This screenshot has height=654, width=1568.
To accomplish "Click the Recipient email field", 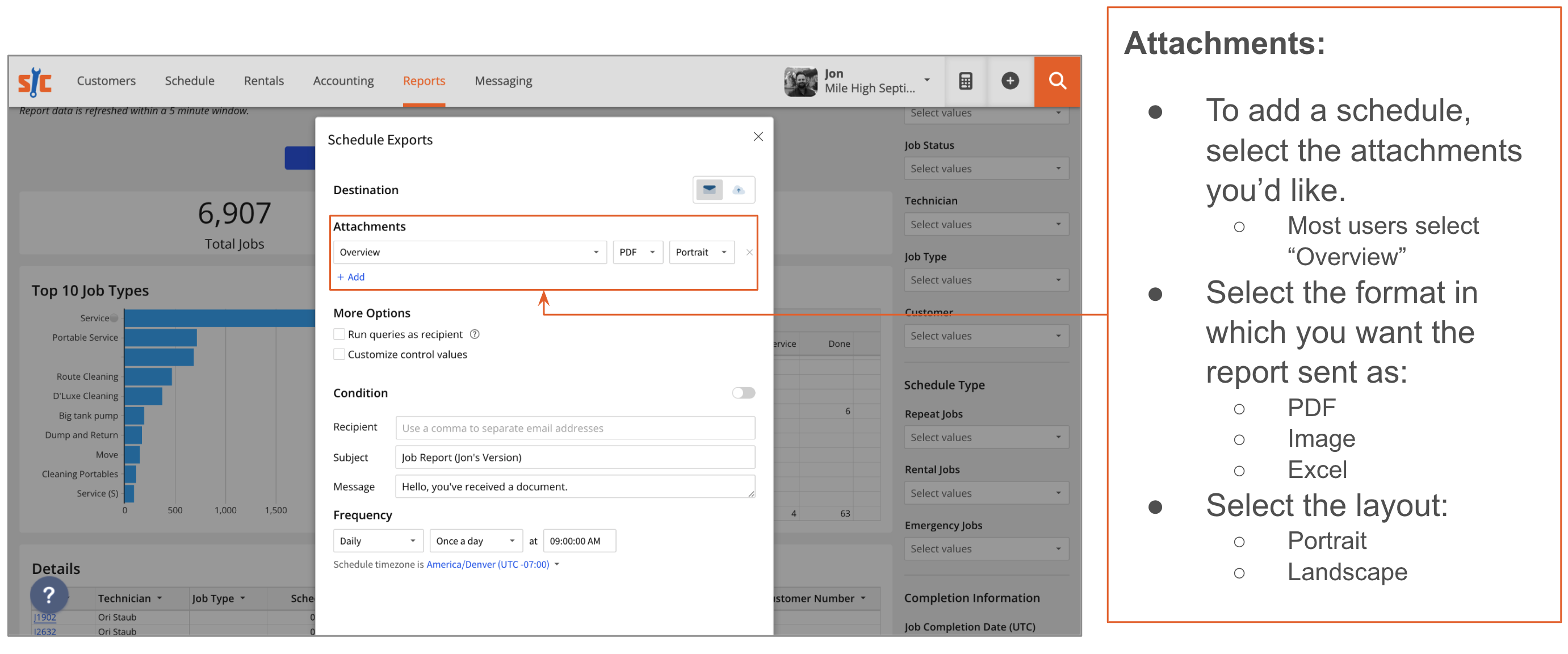I will click(575, 428).
